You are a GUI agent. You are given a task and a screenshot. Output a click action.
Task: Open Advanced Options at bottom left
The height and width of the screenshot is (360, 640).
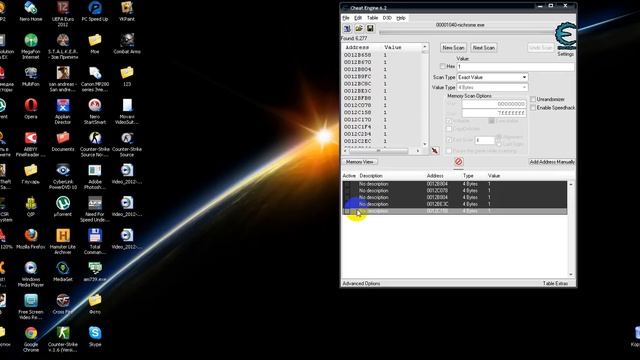361,283
